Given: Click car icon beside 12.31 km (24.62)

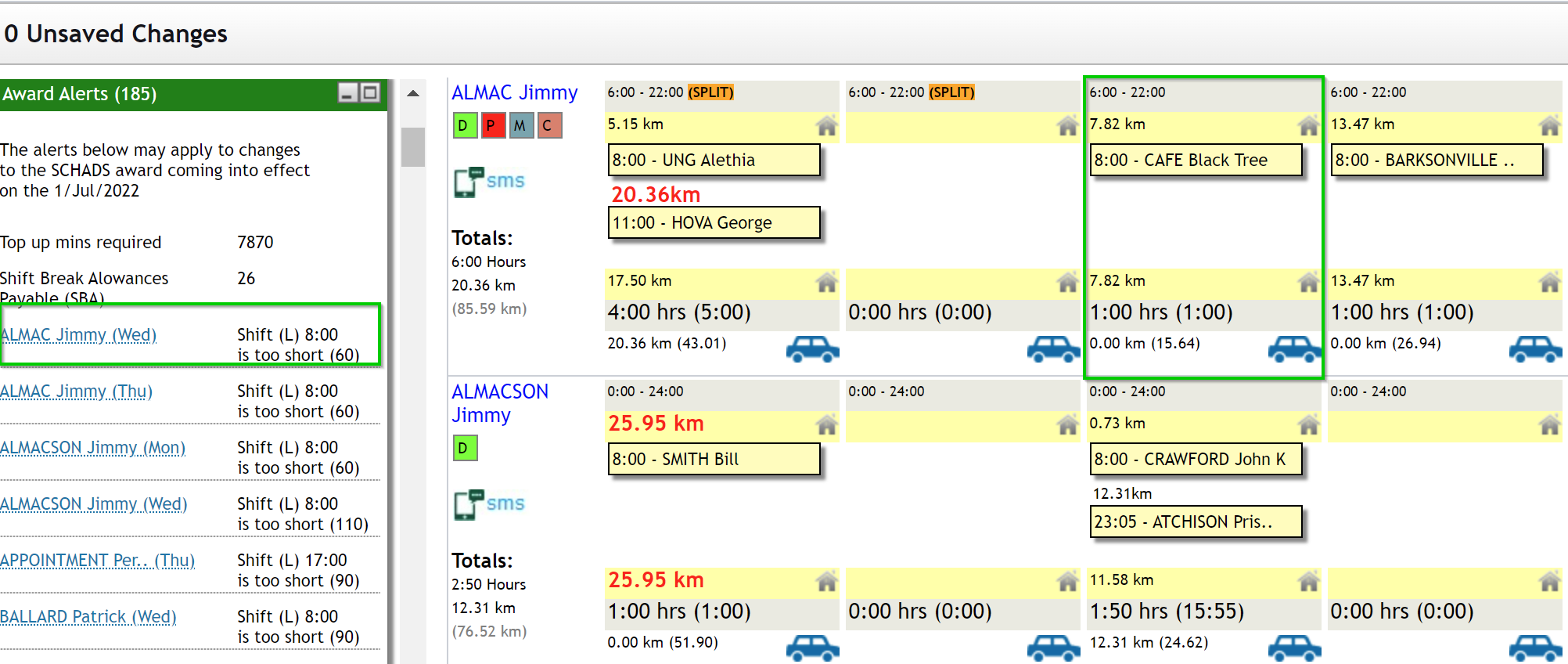Looking at the screenshot, I should (1293, 648).
